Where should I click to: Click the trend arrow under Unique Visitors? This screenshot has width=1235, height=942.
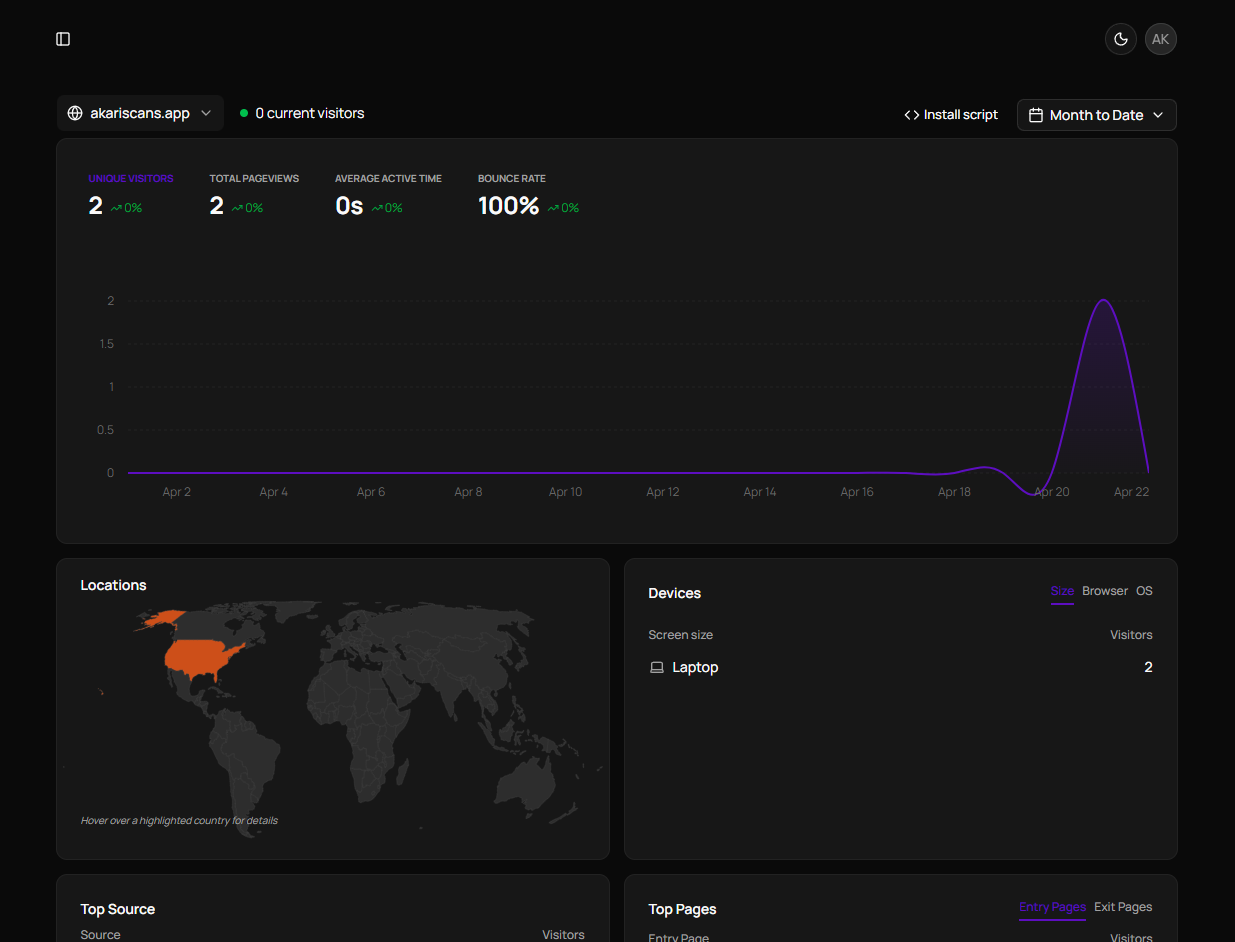click(x=116, y=208)
